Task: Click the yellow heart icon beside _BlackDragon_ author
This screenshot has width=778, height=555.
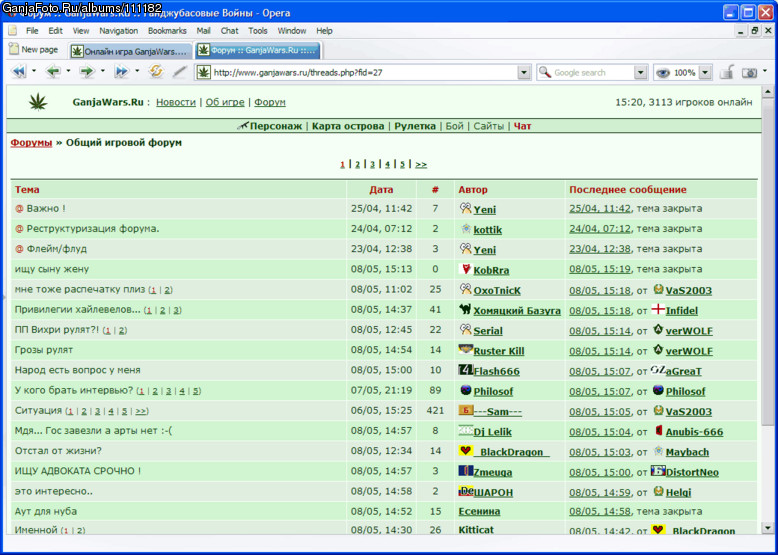Action: click(x=465, y=451)
